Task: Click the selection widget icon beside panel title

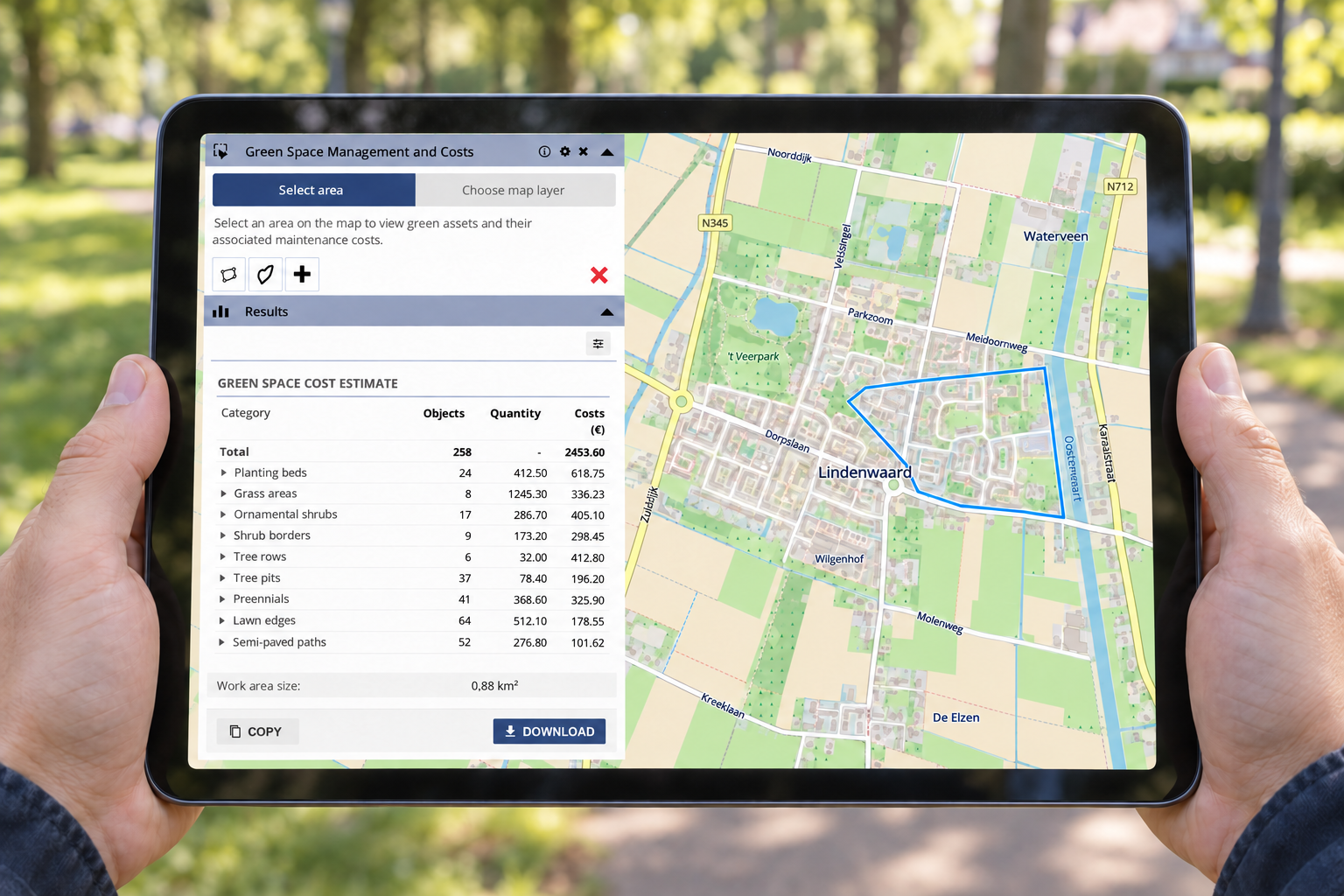Action: [x=220, y=151]
